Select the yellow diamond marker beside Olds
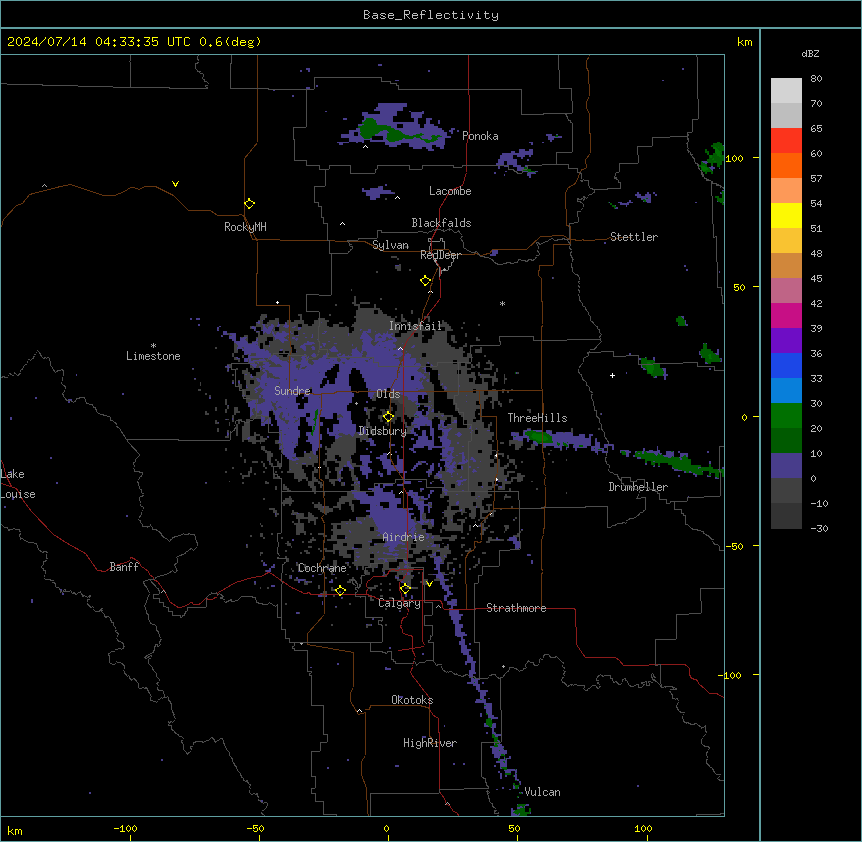 point(389,417)
